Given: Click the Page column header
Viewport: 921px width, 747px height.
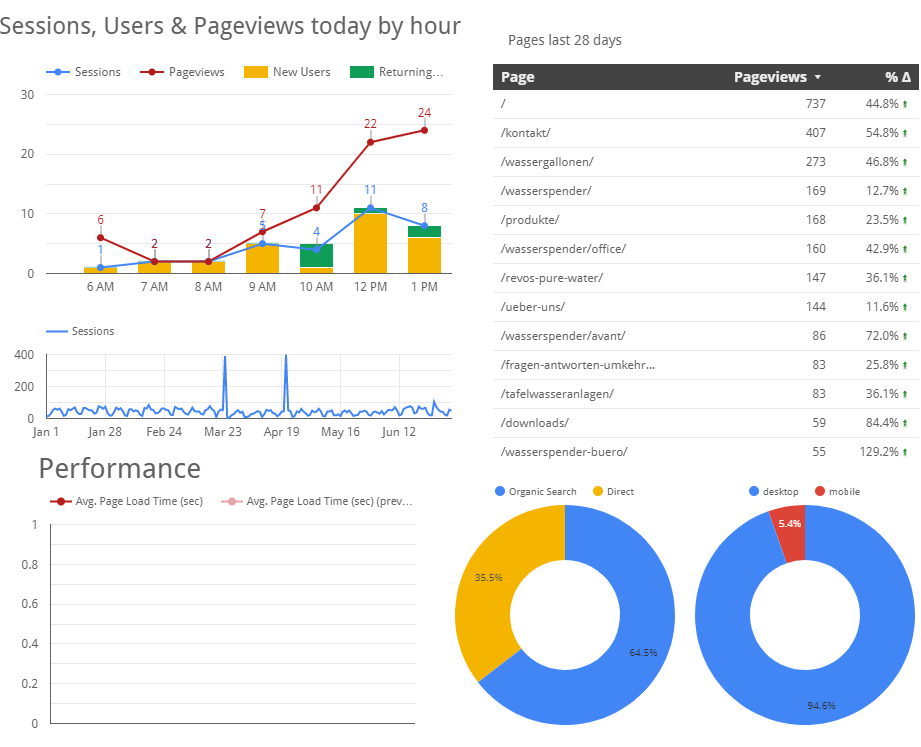Looking at the screenshot, I should point(517,77).
